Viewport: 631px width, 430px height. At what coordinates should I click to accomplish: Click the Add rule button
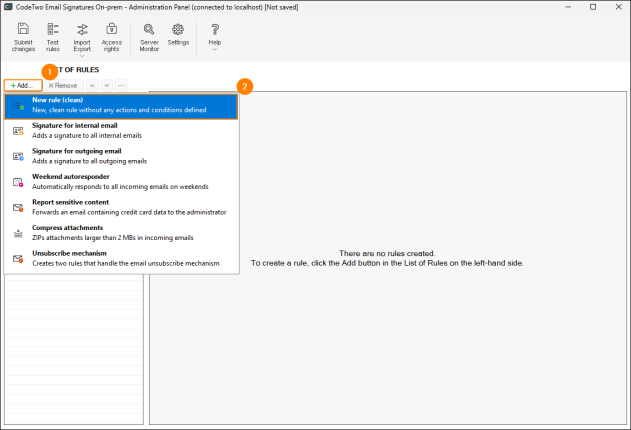pos(23,85)
